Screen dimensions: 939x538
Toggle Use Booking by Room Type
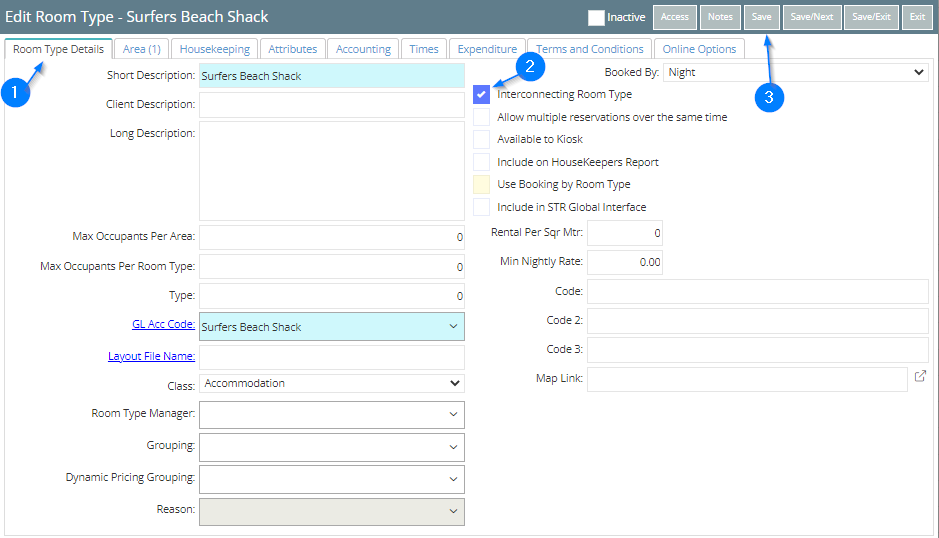pos(482,184)
